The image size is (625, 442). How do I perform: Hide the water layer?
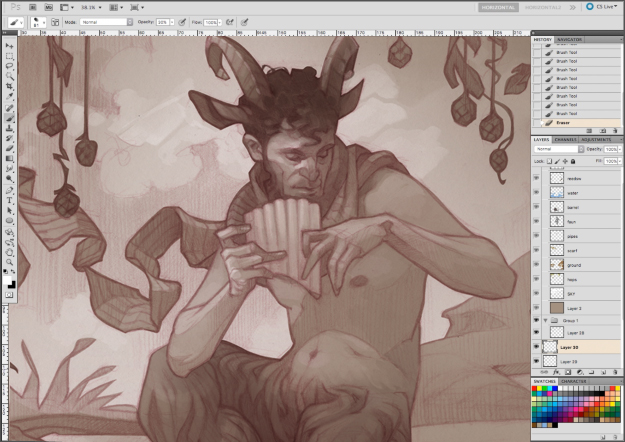coord(537,193)
